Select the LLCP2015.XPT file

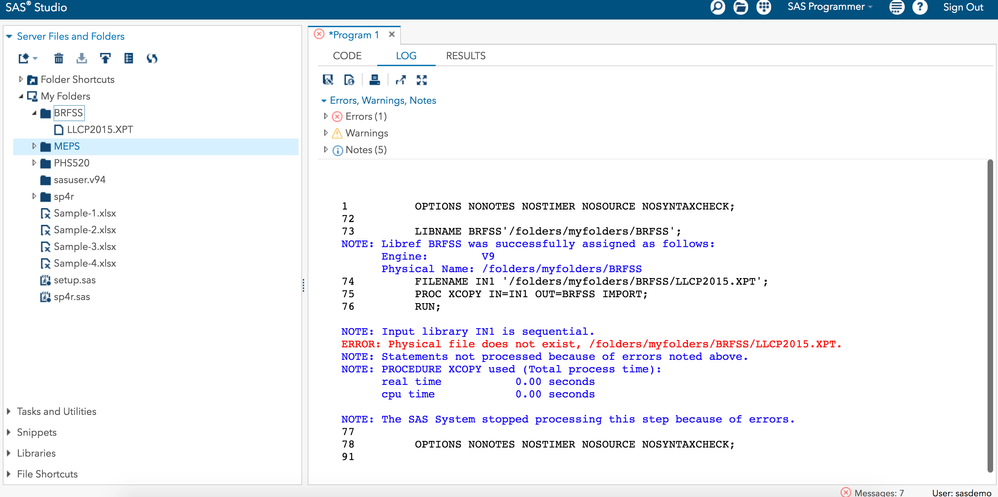tap(100, 130)
